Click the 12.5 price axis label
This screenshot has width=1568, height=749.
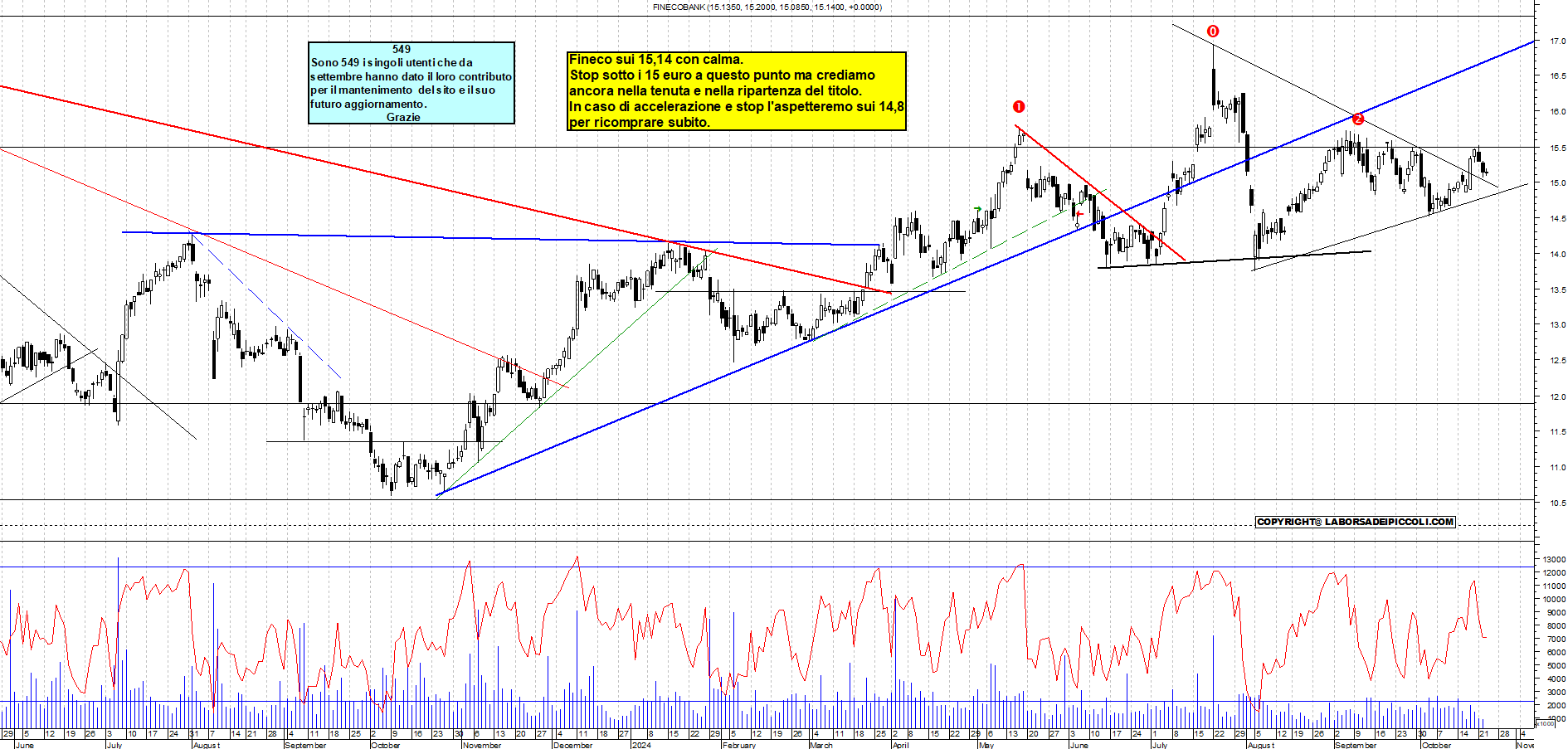[1557, 360]
